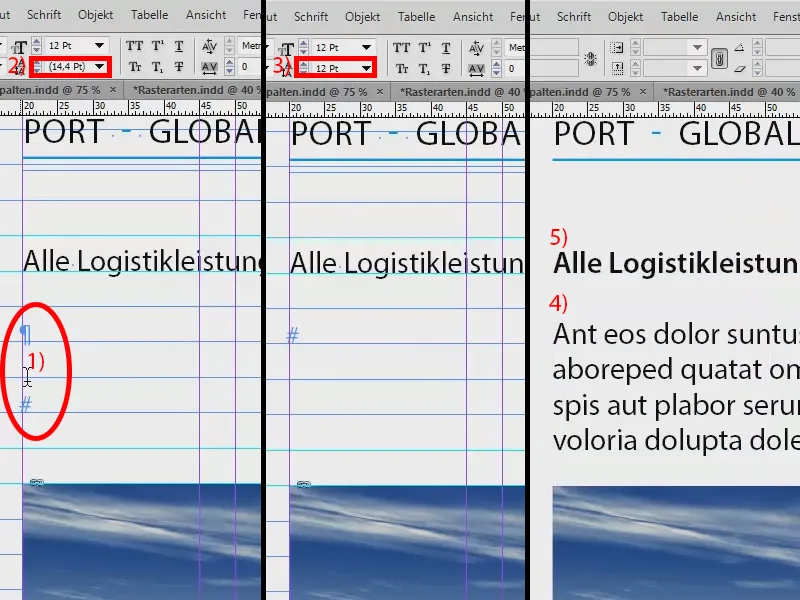Click the kerning (A/V) icon
The height and width of the screenshot is (600, 800).
[209, 46]
